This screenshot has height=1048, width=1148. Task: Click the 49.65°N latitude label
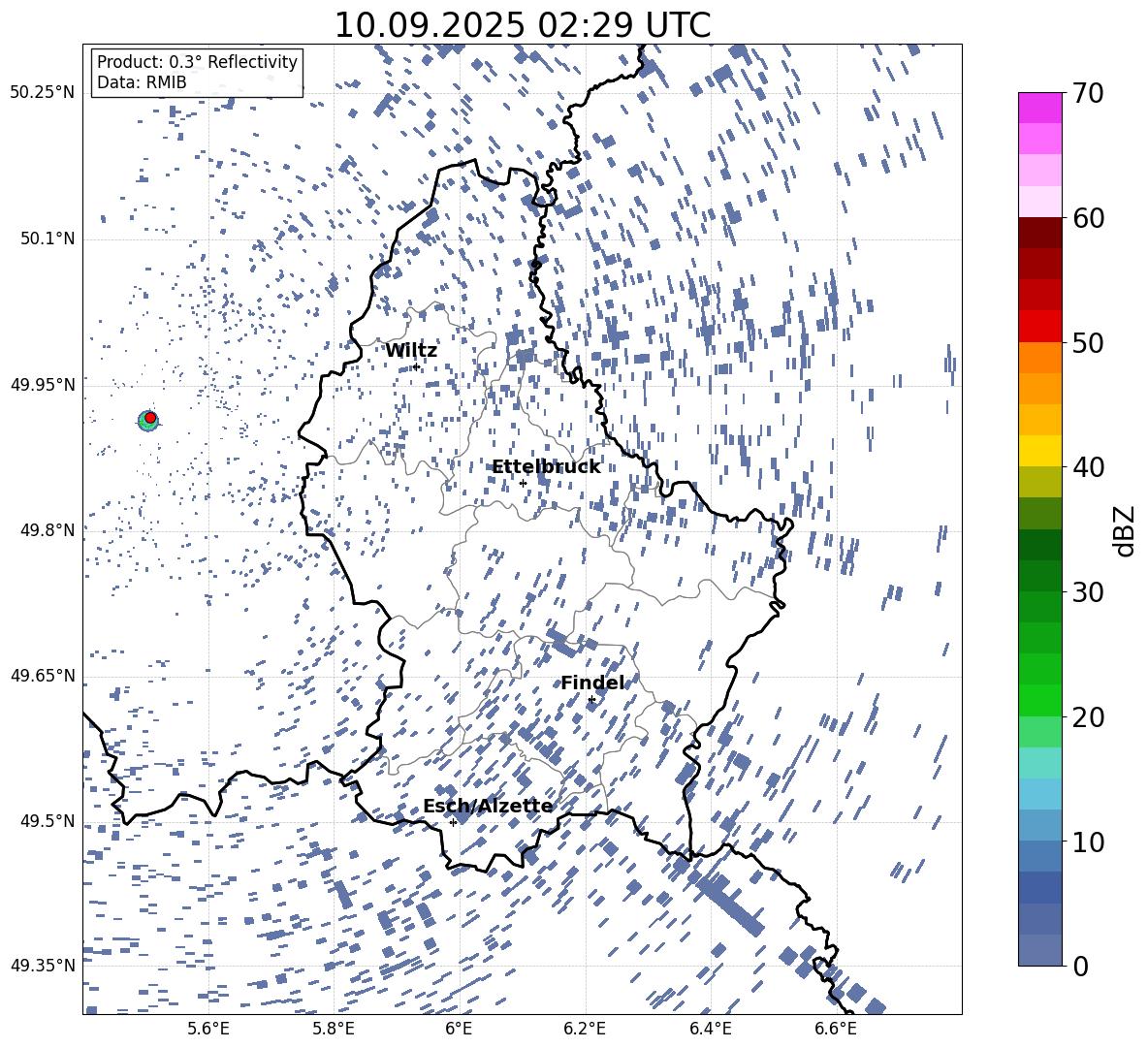click(x=44, y=675)
